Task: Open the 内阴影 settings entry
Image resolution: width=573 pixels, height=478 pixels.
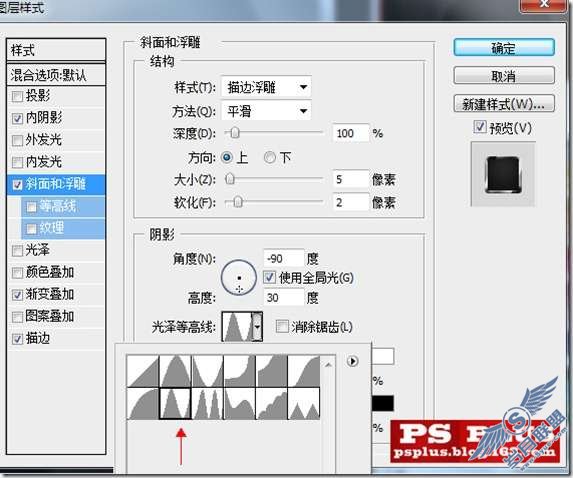Action: [44, 118]
